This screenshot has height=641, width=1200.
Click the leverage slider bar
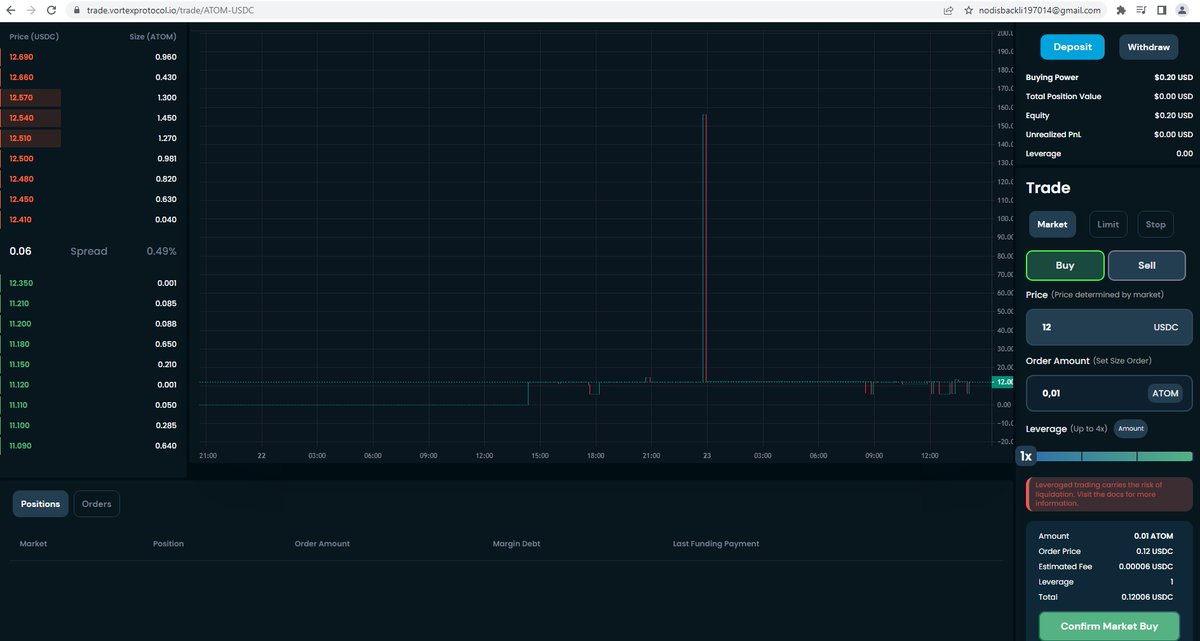(1114, 457)
